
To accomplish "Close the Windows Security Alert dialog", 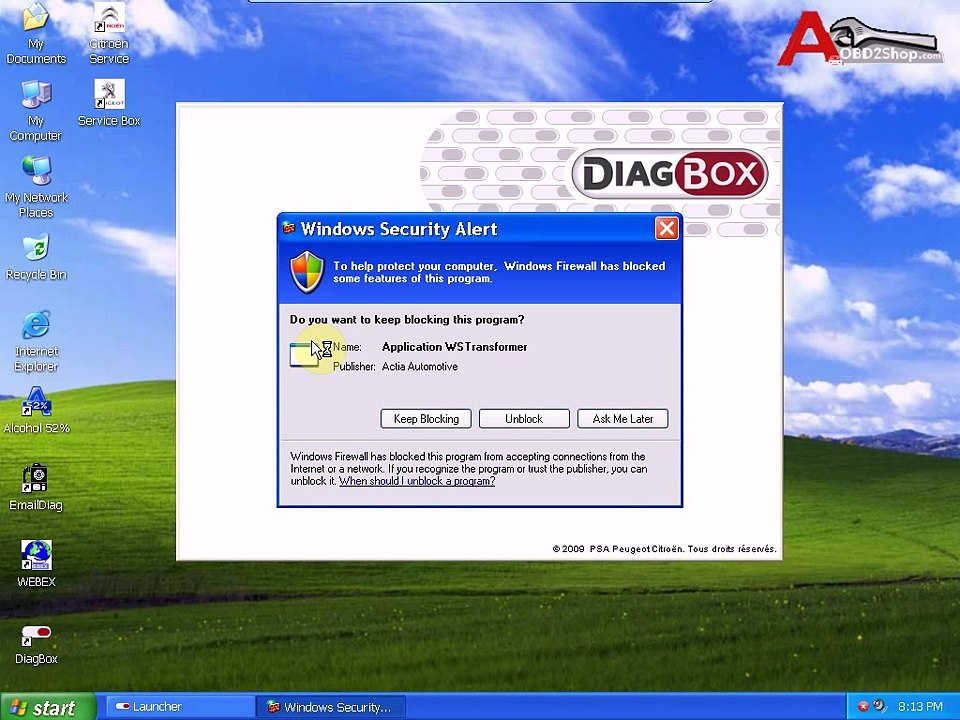I will 667,229.
